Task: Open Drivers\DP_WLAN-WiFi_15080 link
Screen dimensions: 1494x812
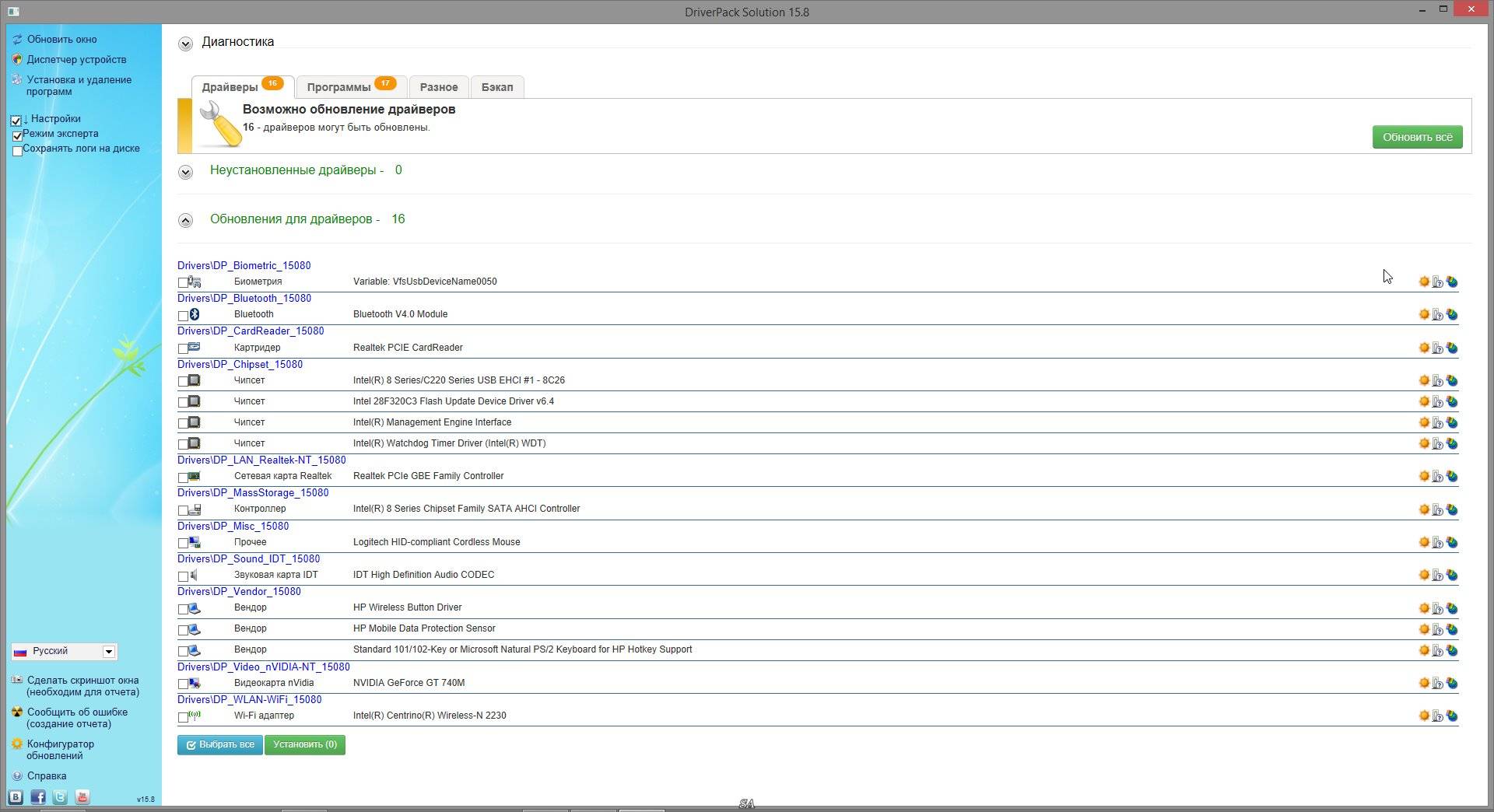Action: click(x=249, y=699)
